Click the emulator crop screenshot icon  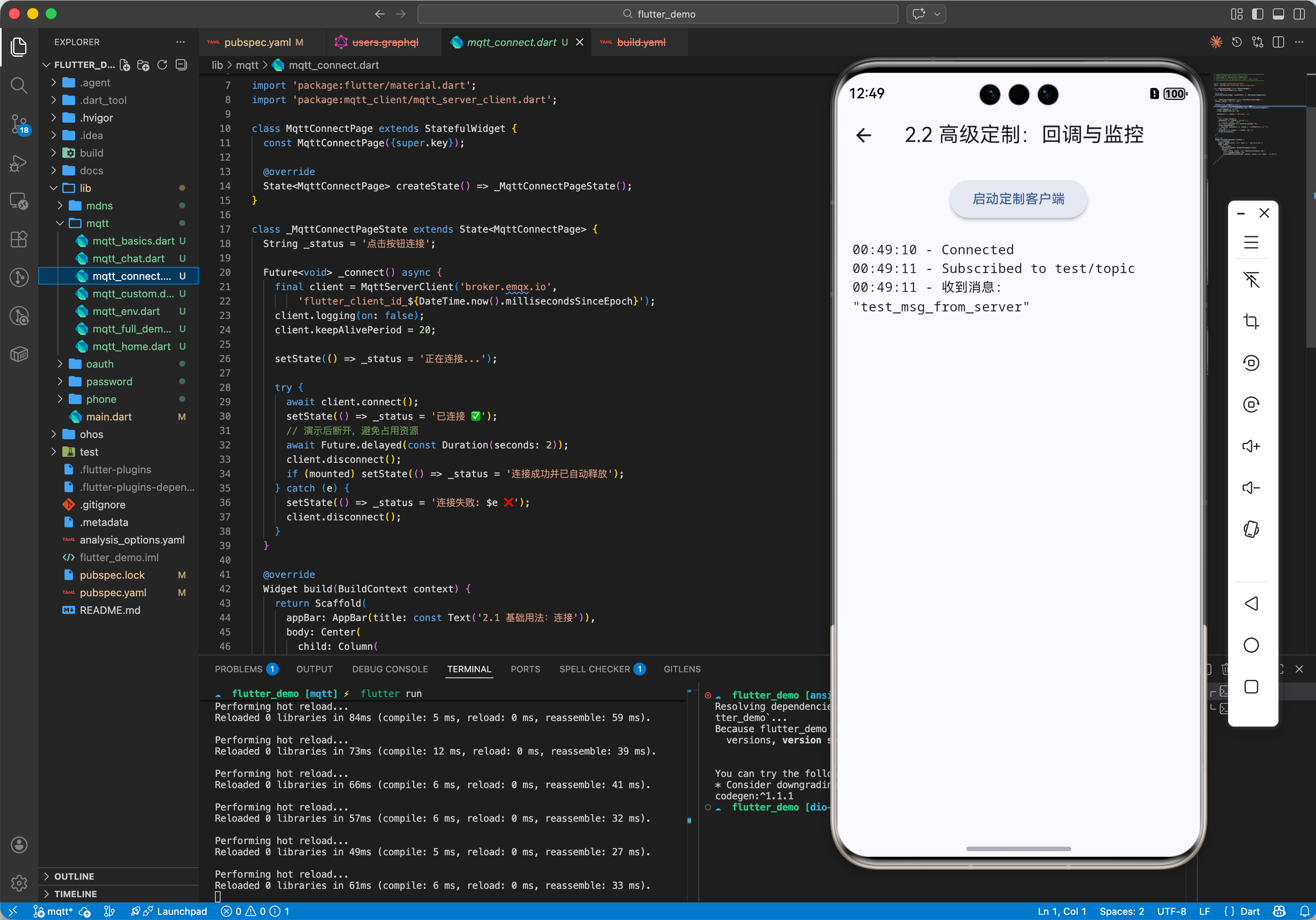point(1250,321)
